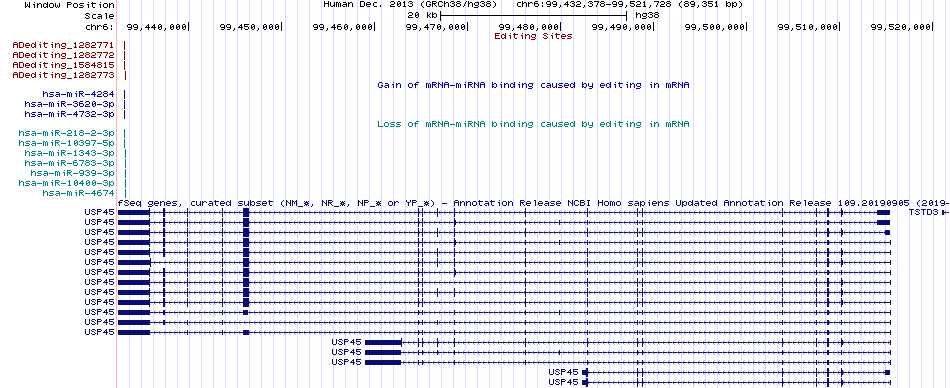Screen dimensions: 950x388
Task: Click blue site mark beside hsa-miR-4284
Action: (x=124, y=95)
